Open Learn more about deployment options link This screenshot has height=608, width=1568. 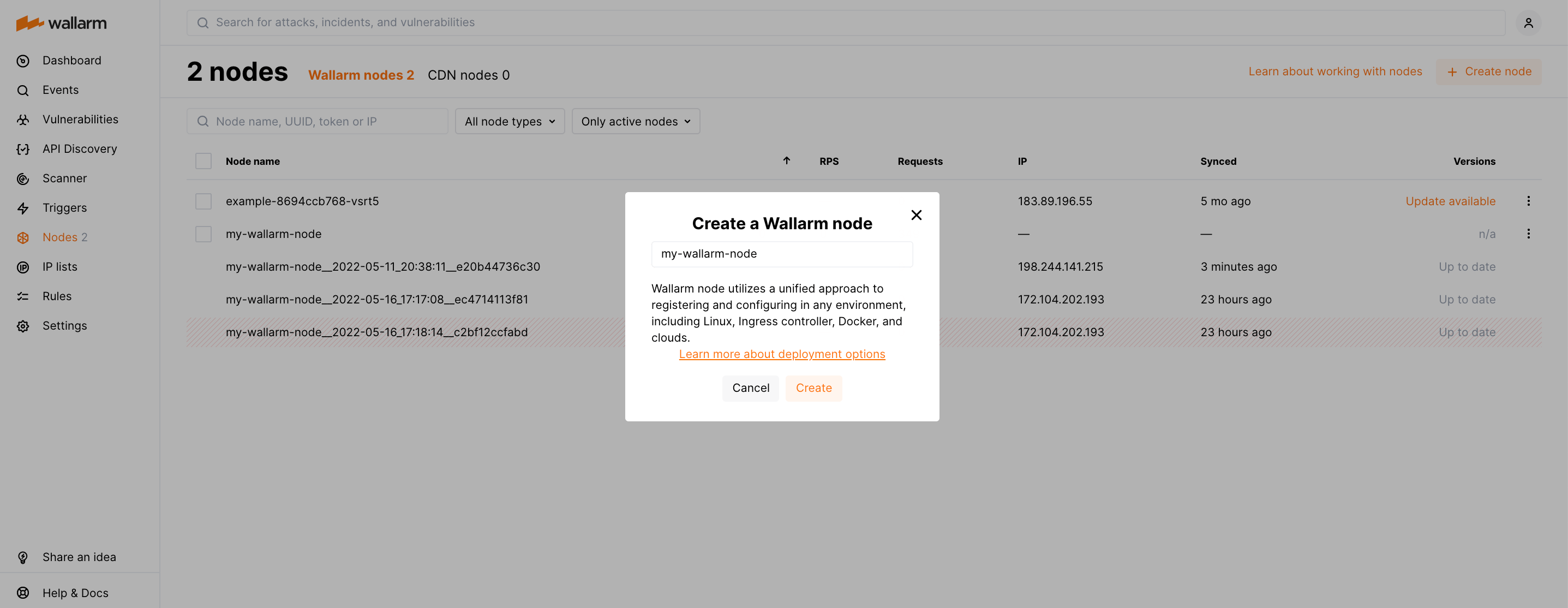[782, 354]
